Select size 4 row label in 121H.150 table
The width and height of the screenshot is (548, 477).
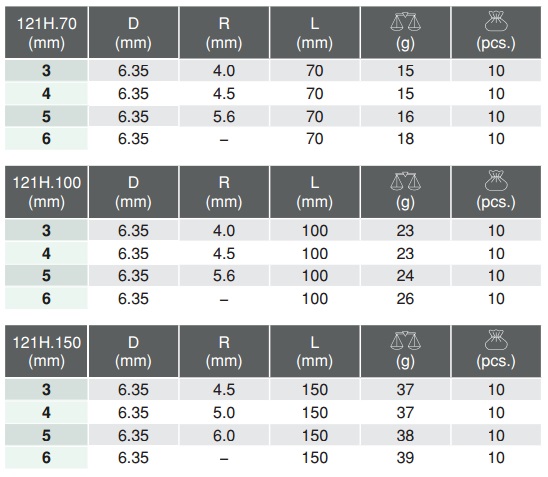coord(46,413)
